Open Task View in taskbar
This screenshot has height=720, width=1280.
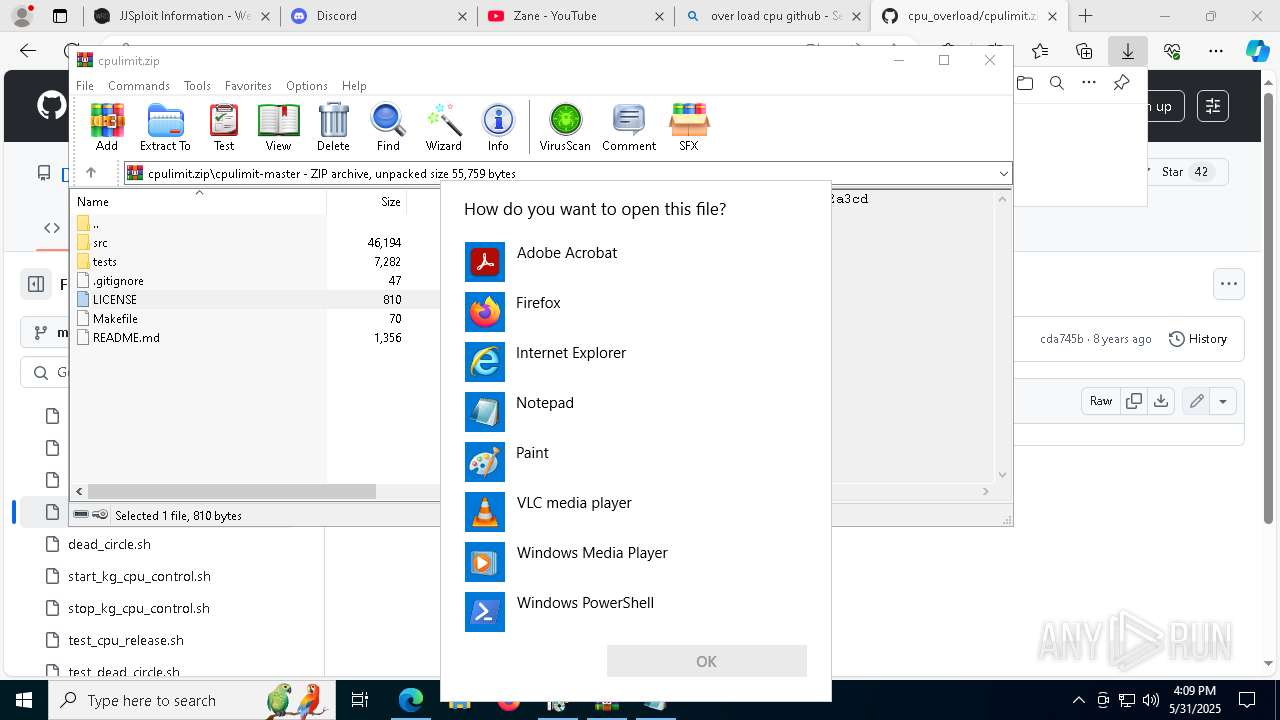pos(360,700)
